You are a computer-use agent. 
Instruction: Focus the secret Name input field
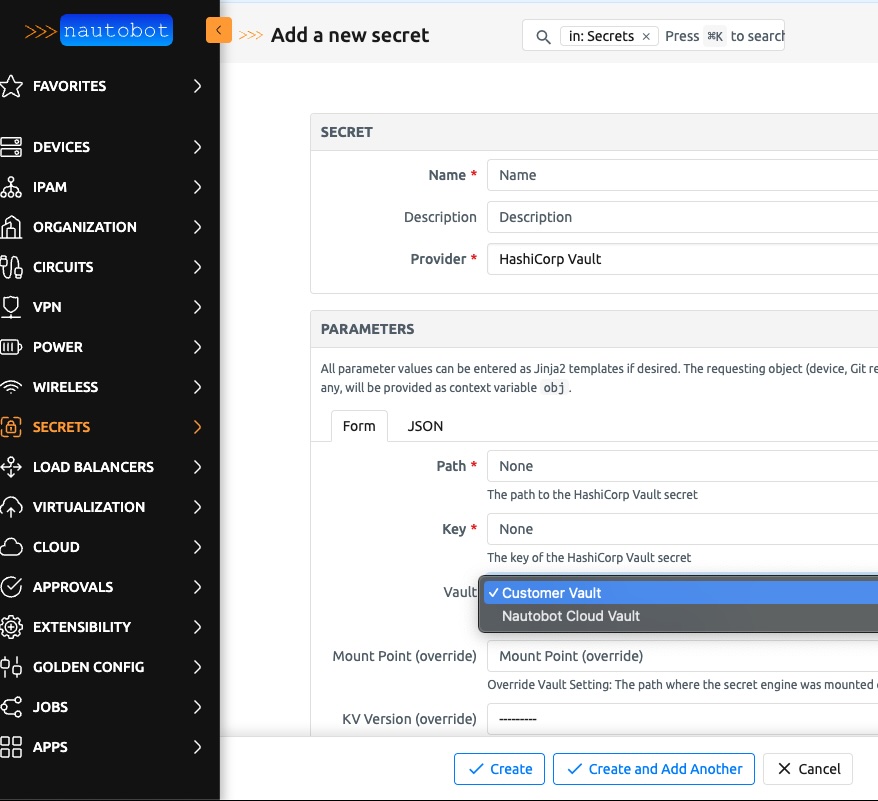click(x=682, y=175)
